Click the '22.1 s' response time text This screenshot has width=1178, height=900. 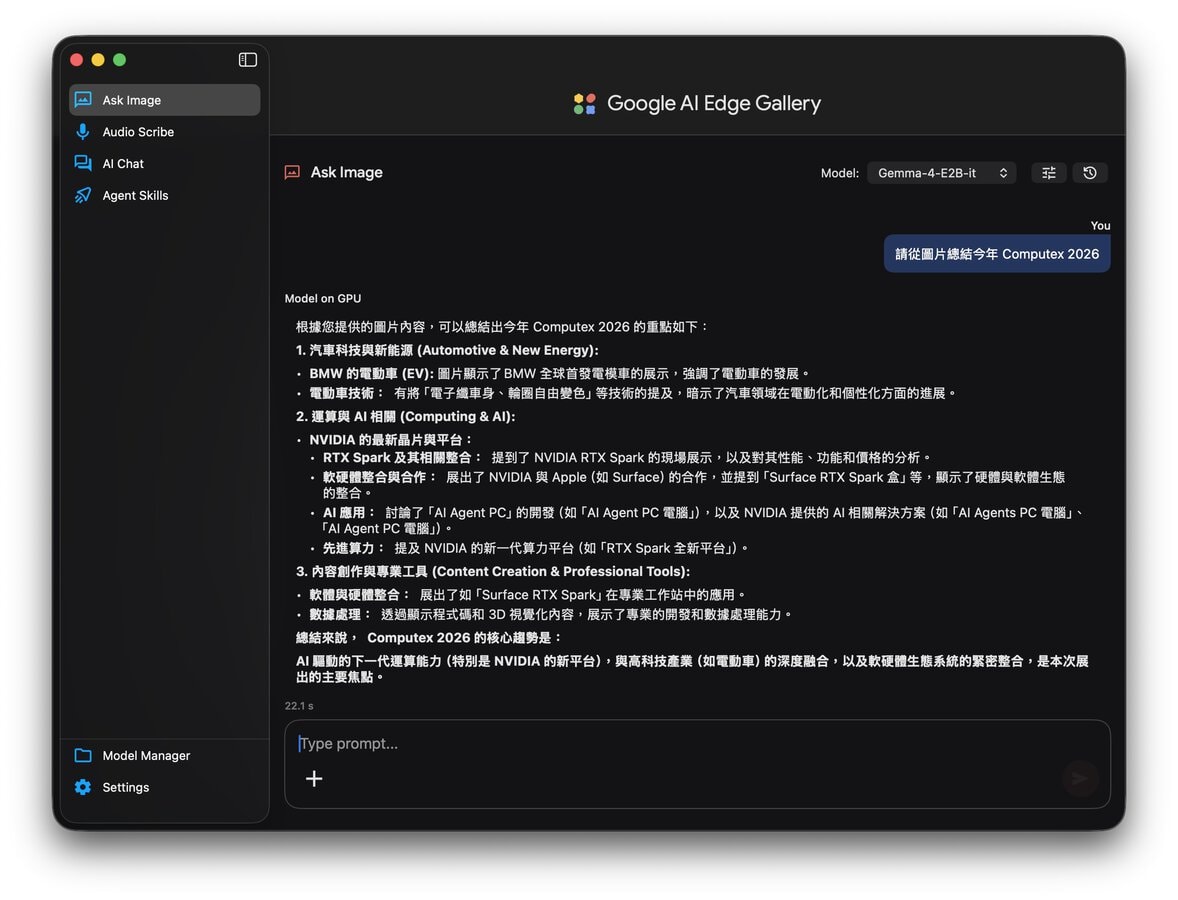(x=299, y=705)
